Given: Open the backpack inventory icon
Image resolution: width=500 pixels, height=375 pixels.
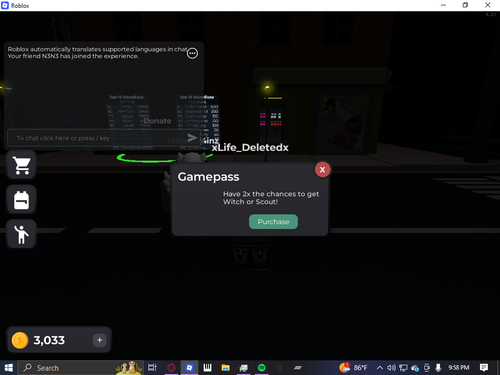Looking at the screenshot, I should point(21,200).
